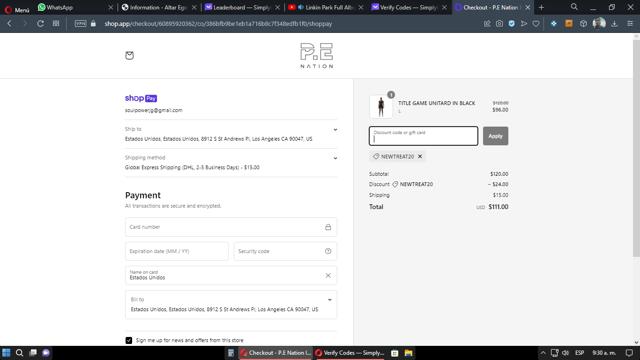Click the - $24.00 discount amount
The image size is (640, 360).
(498, 184)
